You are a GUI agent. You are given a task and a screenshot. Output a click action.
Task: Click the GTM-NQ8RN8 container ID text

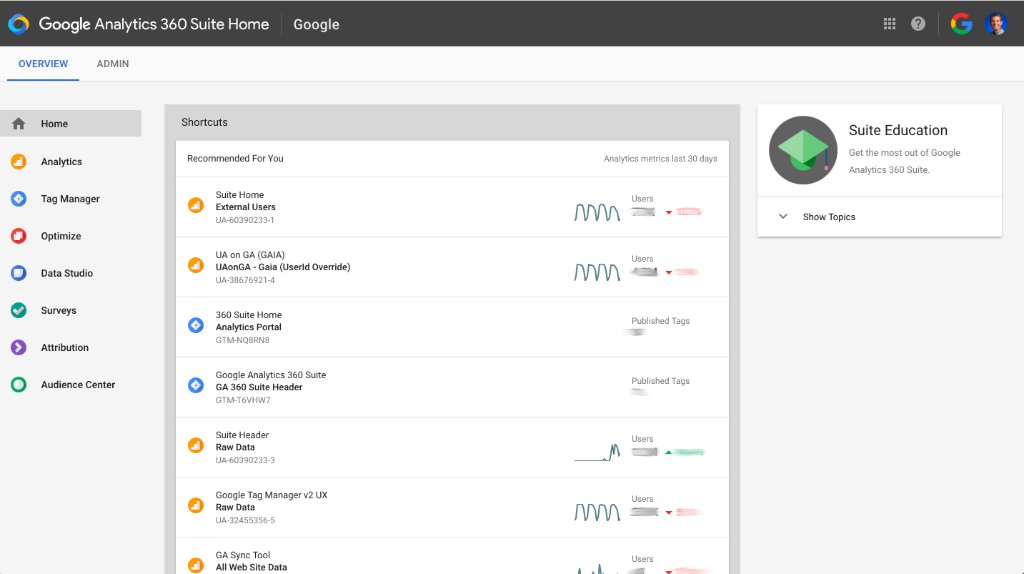242,340
